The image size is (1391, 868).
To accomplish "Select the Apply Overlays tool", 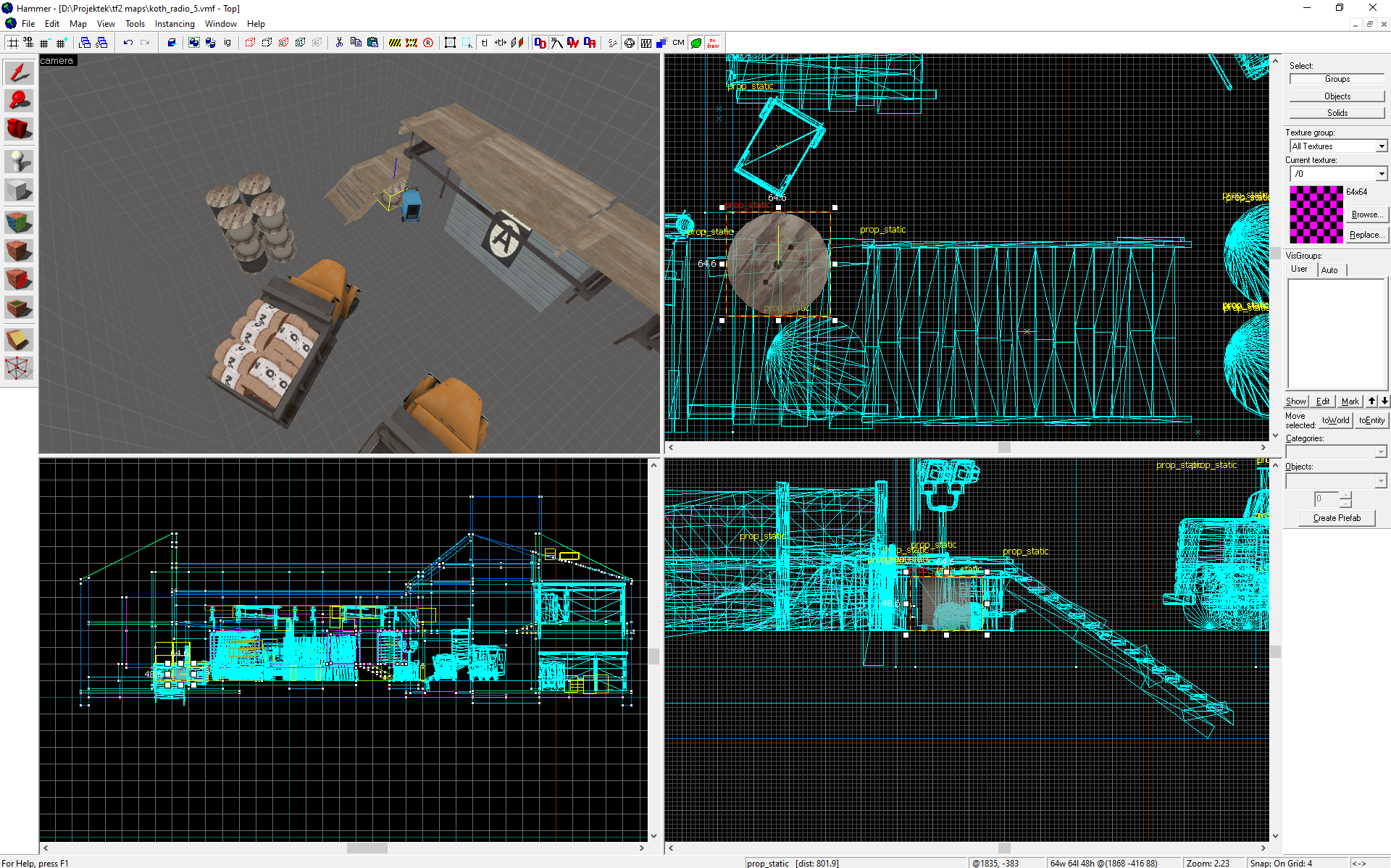I will click(19, 307).
